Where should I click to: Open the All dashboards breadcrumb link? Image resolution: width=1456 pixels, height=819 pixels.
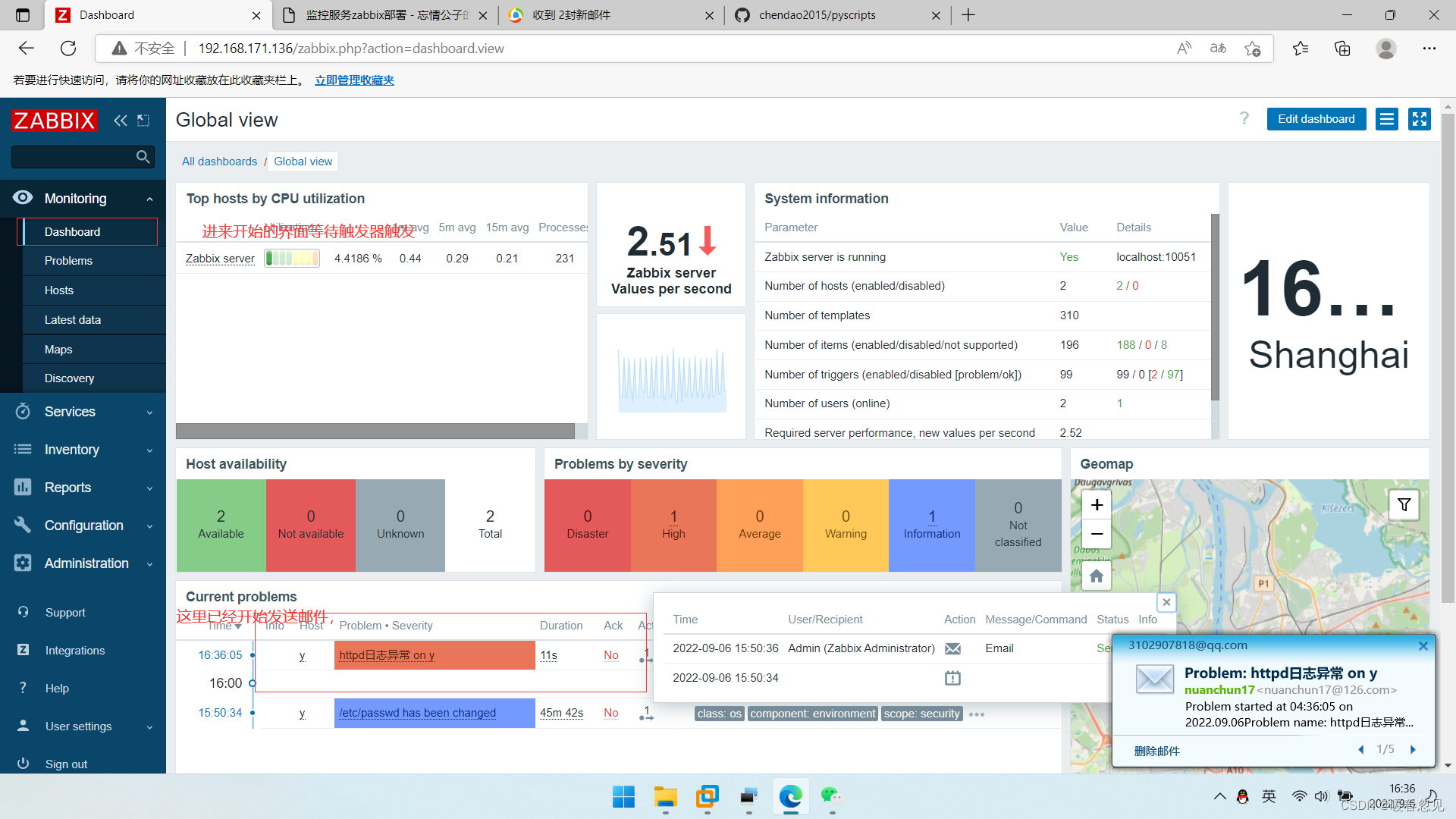(x=219, y=162)
